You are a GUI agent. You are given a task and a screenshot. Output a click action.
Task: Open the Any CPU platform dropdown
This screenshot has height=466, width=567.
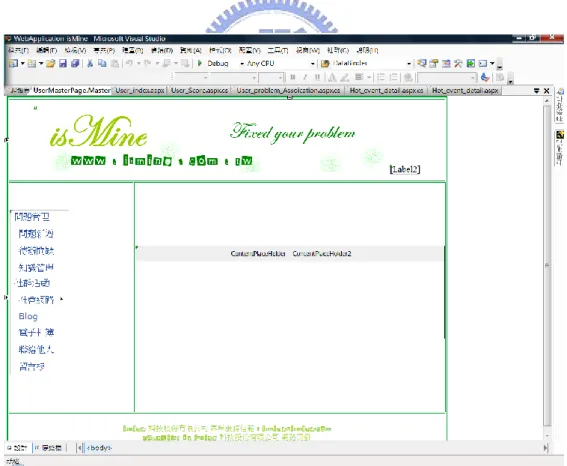pyautogui.click(x=281, y=64)
